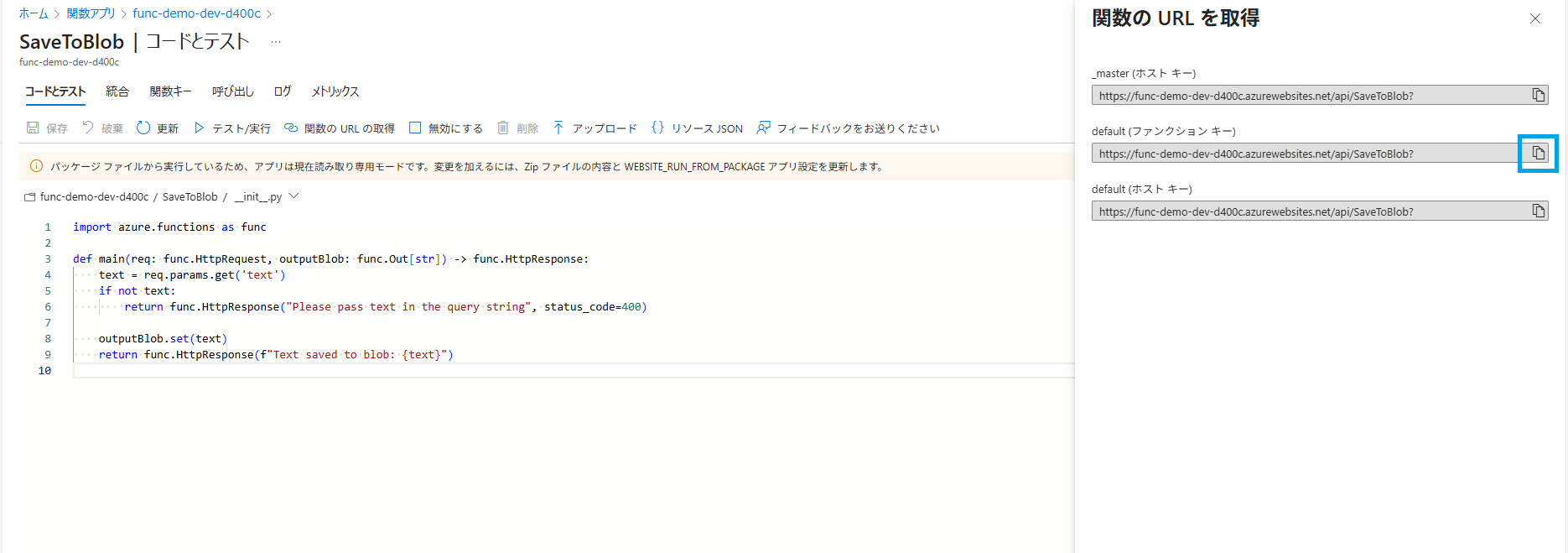Select the コードとテスト tab
Image resolution: width=1568 pixels, height=553 pixels.
(x=55, y=91)
